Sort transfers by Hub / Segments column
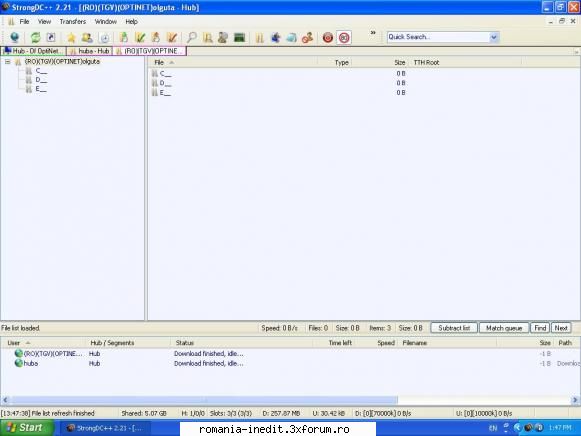 tap(129, 343)
